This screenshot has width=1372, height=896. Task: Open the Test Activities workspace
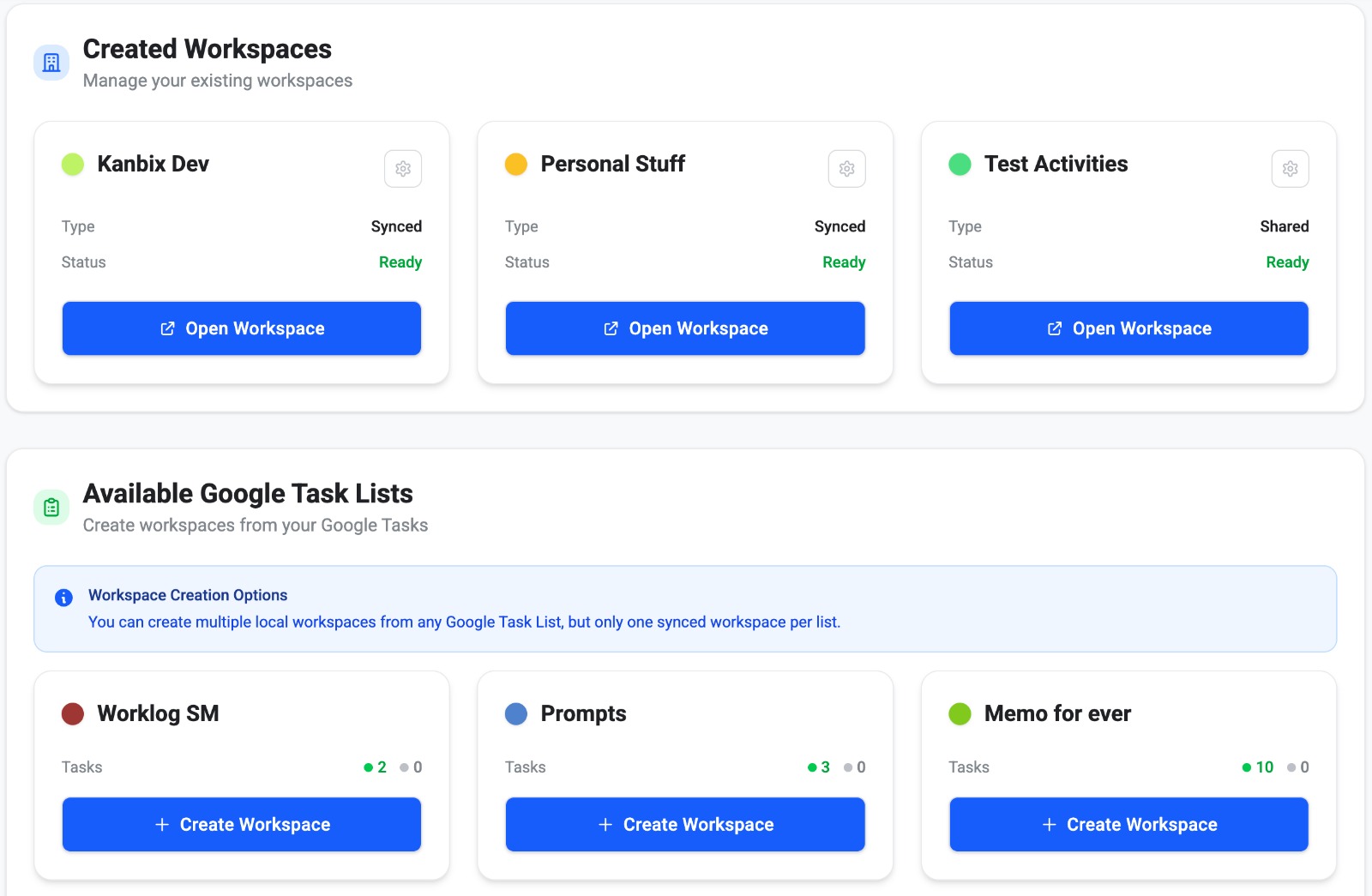(x=1128, y=328)
